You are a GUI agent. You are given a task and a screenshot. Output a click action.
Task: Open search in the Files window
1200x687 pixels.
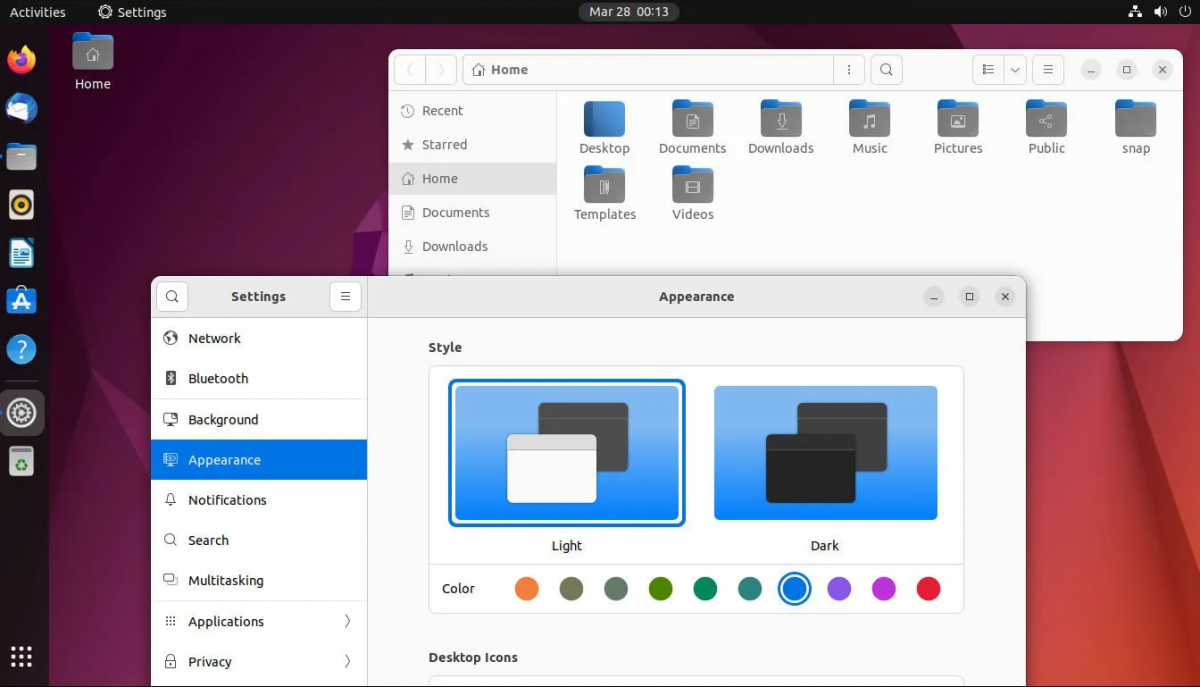point(886,70)
